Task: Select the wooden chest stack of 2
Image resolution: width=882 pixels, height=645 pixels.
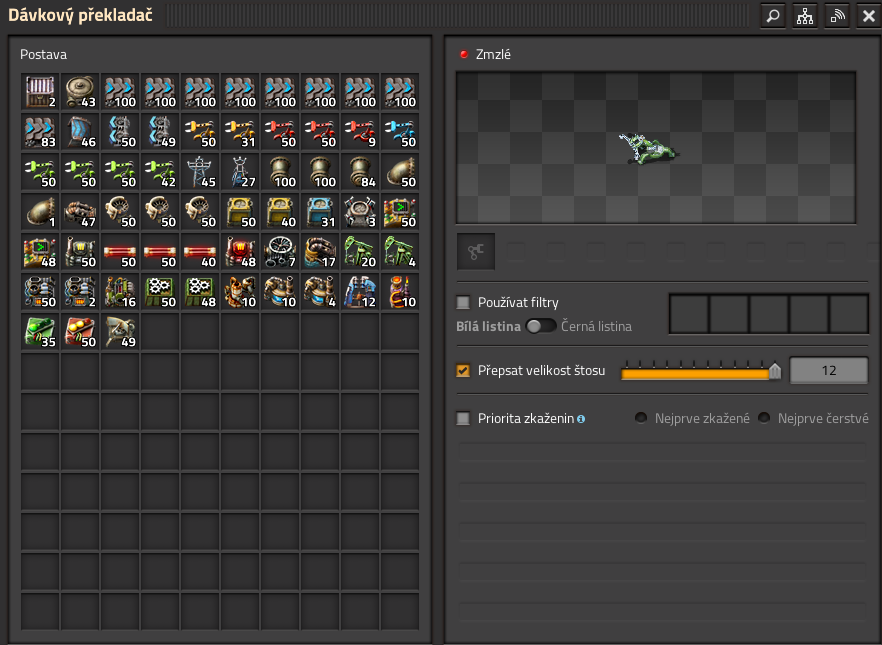Action: click(40, 92)
